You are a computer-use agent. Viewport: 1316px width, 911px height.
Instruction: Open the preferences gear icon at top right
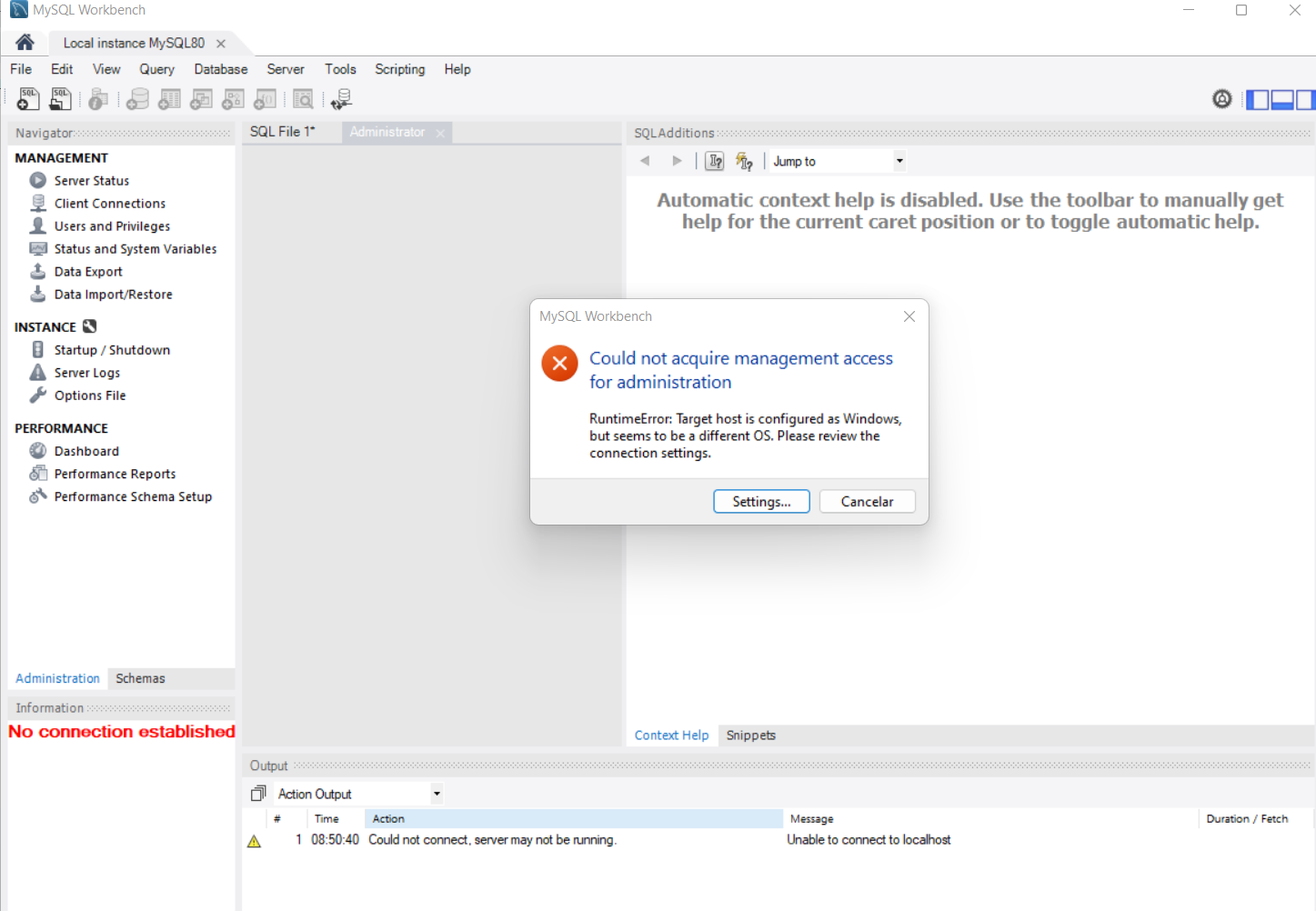point(1222,99)
